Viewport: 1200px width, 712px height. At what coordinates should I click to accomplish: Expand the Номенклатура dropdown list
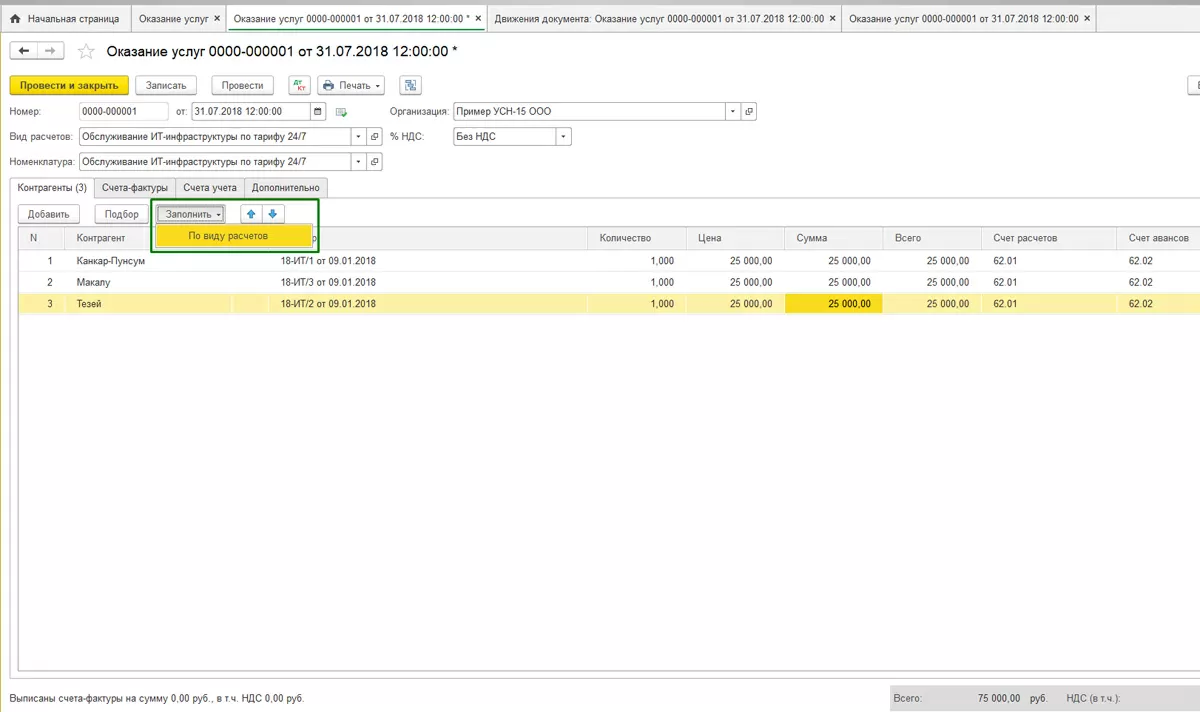pyautogui.click(x=359, y=162)
